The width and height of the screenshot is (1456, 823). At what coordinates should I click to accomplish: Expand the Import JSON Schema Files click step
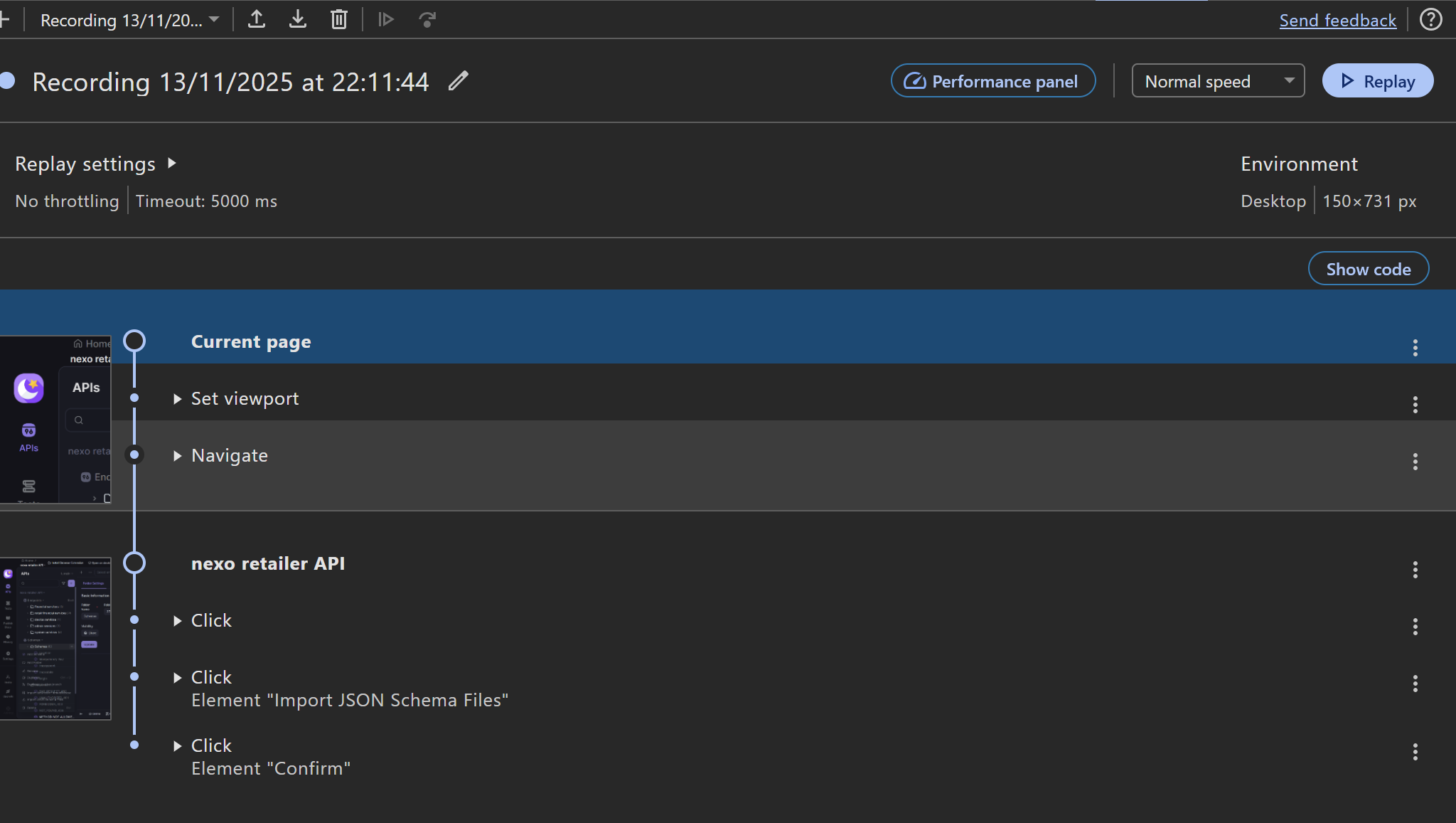pos(178,678)
